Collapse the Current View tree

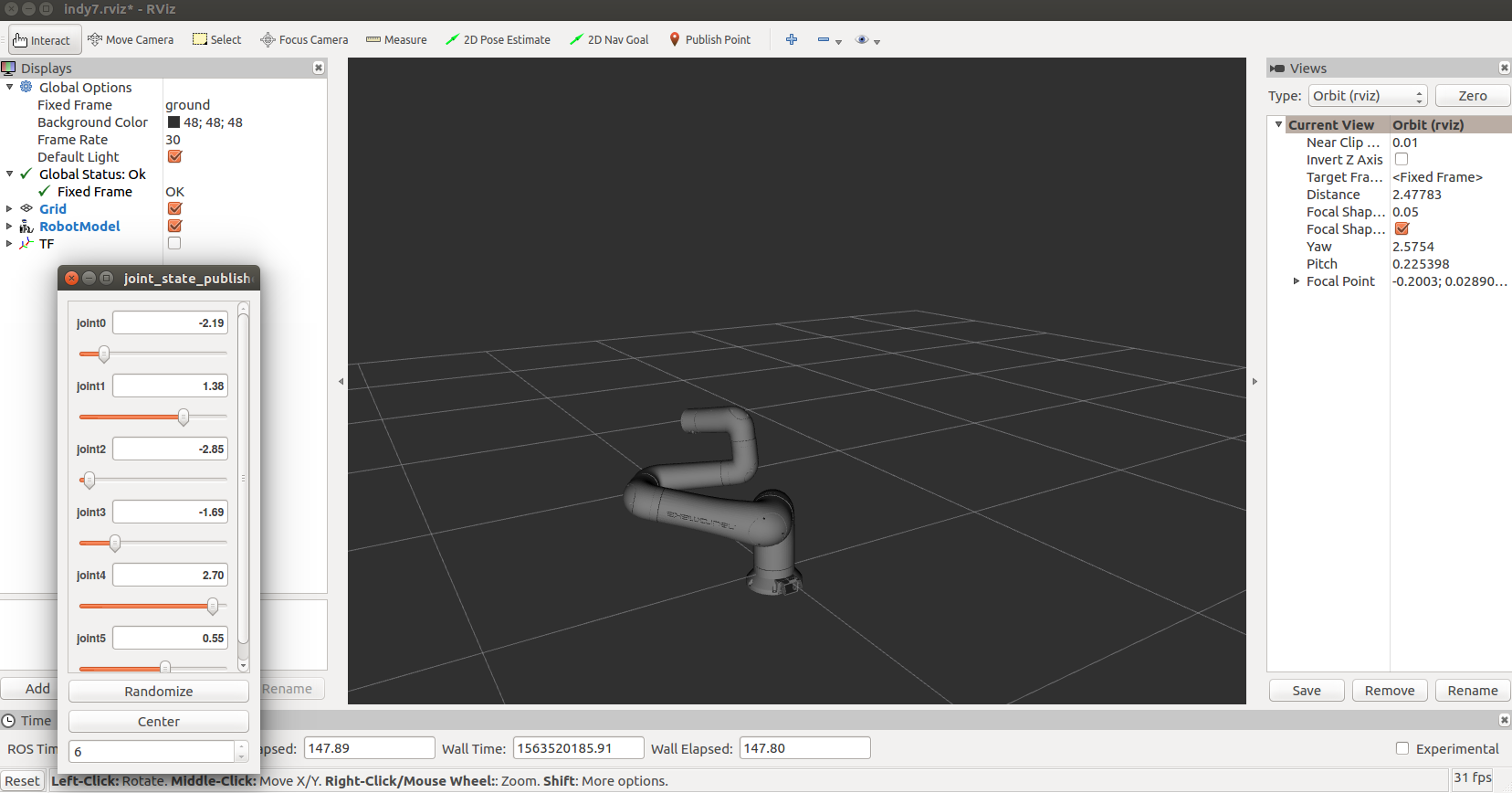point(1278,124)
